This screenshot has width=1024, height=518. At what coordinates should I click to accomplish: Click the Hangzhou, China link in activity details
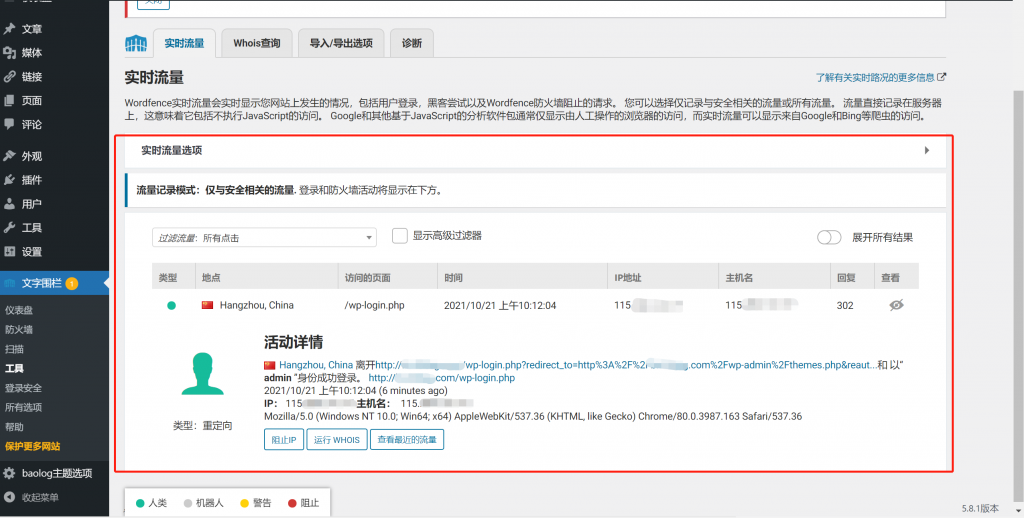316,364
